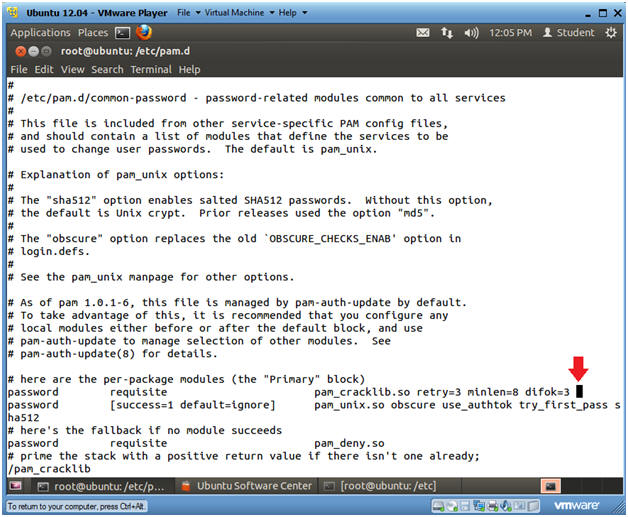
Task: Click 'pam-auth-update(8)' comment text
Action: [78, 354]
